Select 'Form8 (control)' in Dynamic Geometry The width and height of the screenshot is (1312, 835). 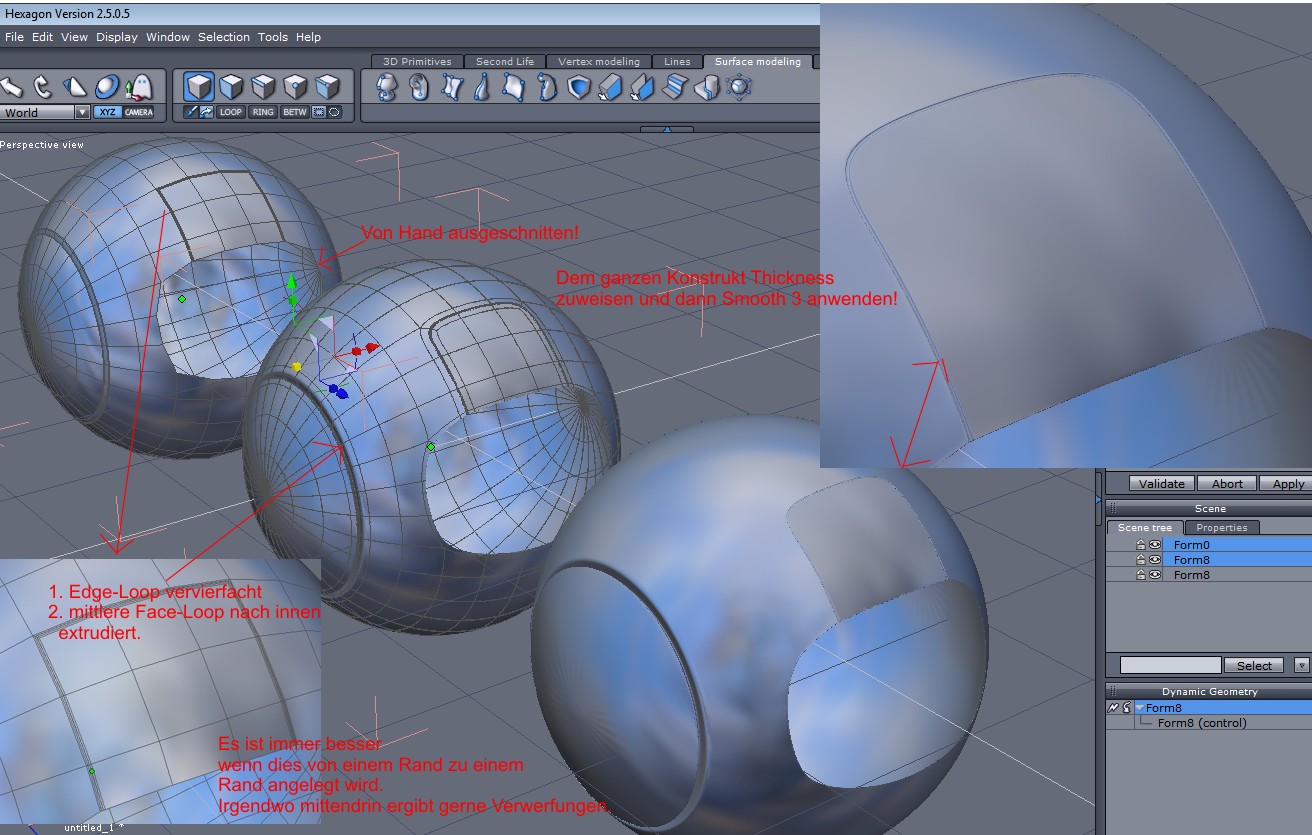point(1202,722)
